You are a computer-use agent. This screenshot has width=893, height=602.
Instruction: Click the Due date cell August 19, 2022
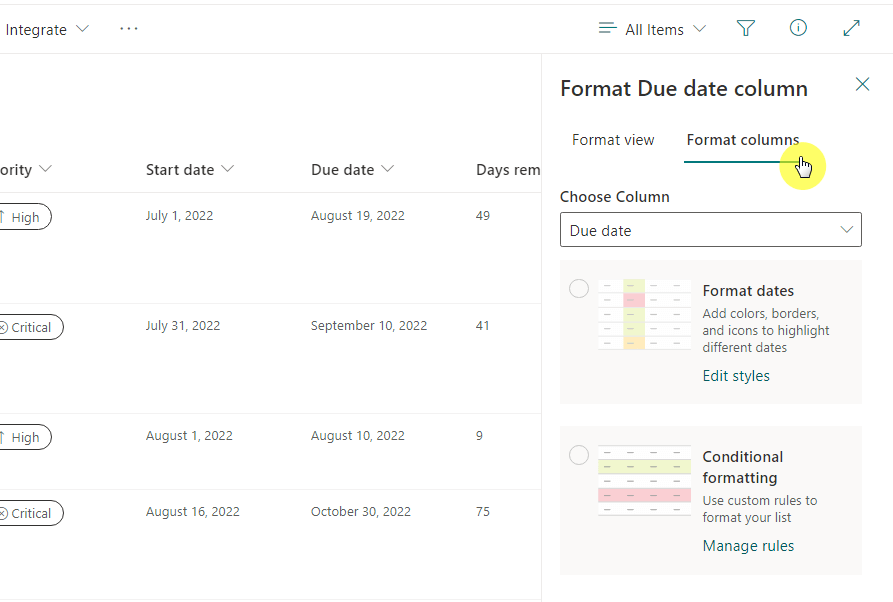pyautogui.click(x=358, y=216)
